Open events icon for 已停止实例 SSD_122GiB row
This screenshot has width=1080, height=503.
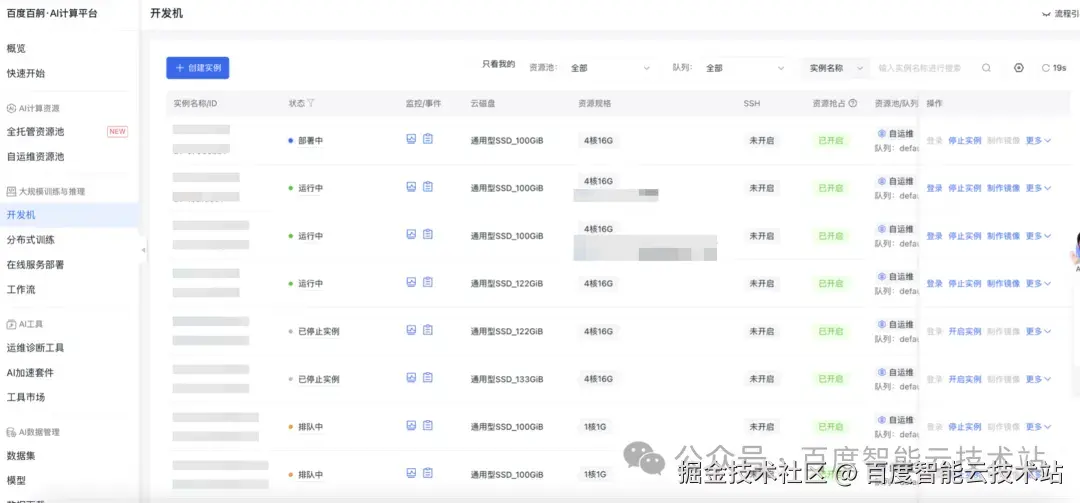(428, 329)
